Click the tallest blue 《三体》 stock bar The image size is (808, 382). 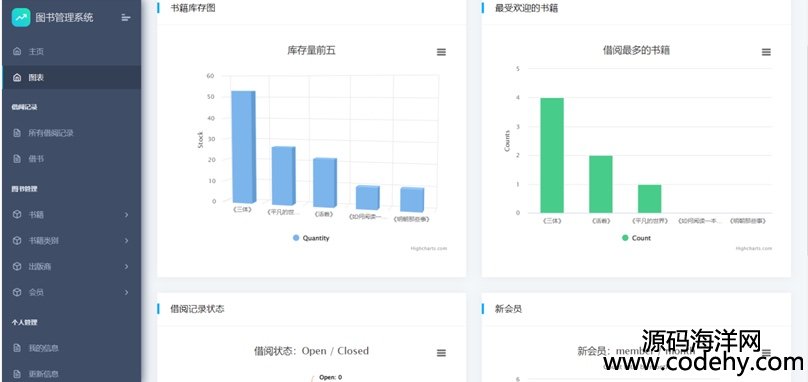point(243,147)
